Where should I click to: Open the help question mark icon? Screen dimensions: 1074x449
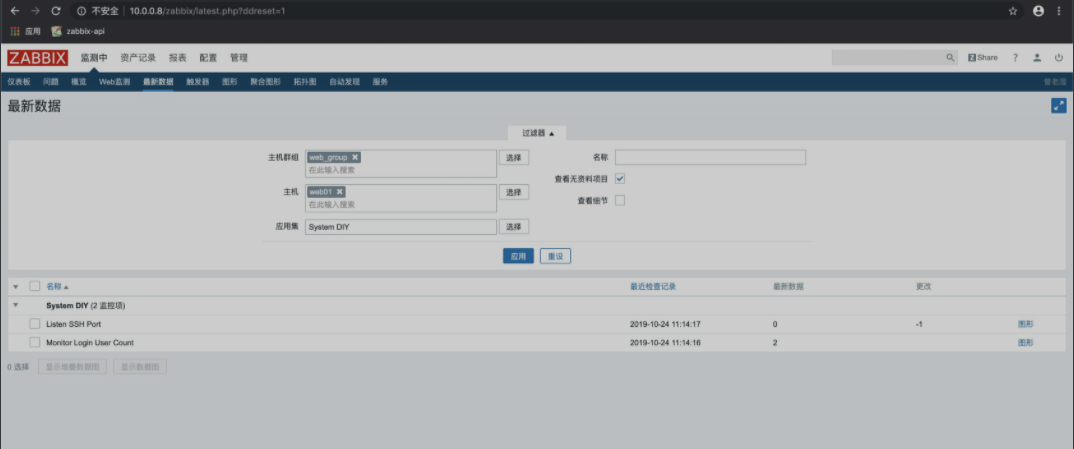tap(1016, 58)
